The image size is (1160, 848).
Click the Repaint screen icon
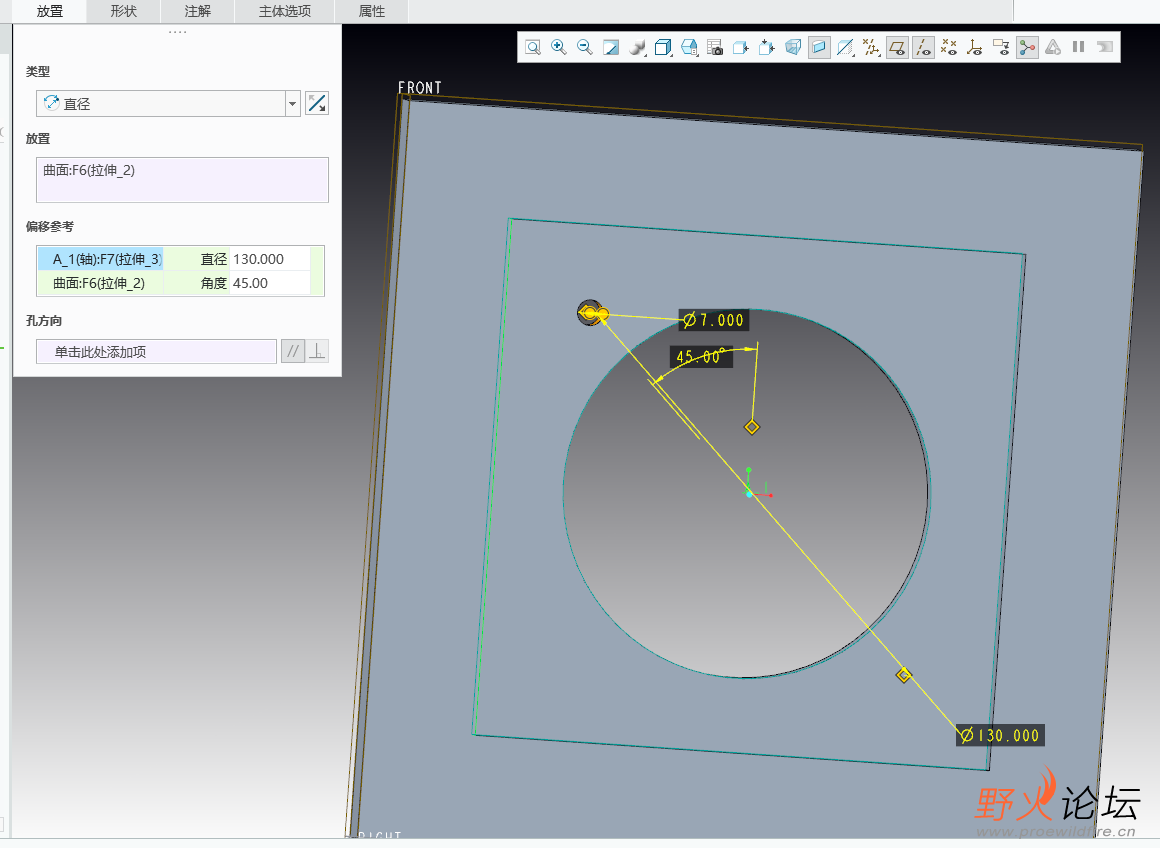[610, 47]
